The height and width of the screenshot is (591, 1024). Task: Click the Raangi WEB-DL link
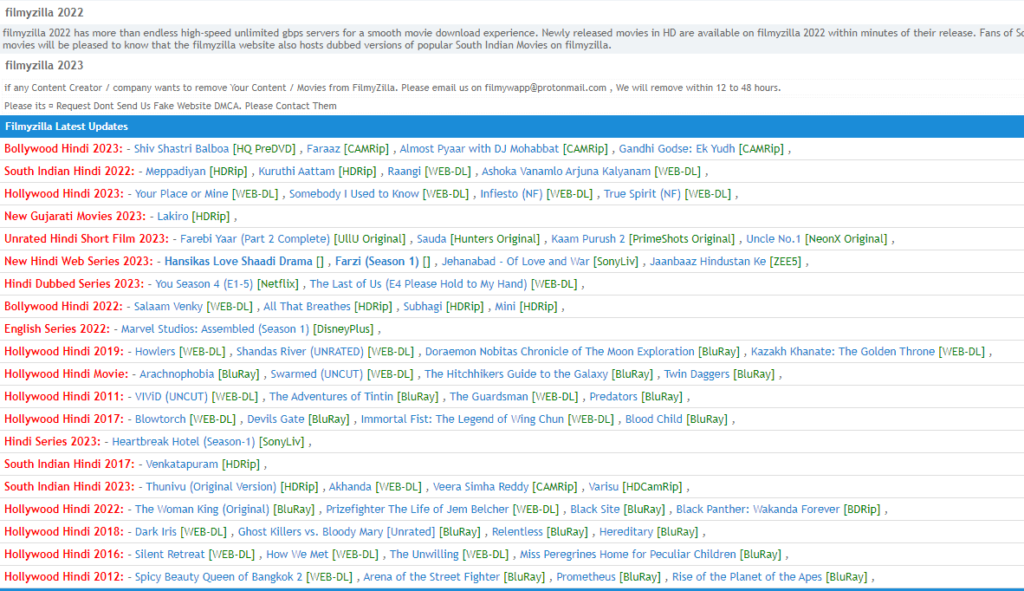coord(404,171)
